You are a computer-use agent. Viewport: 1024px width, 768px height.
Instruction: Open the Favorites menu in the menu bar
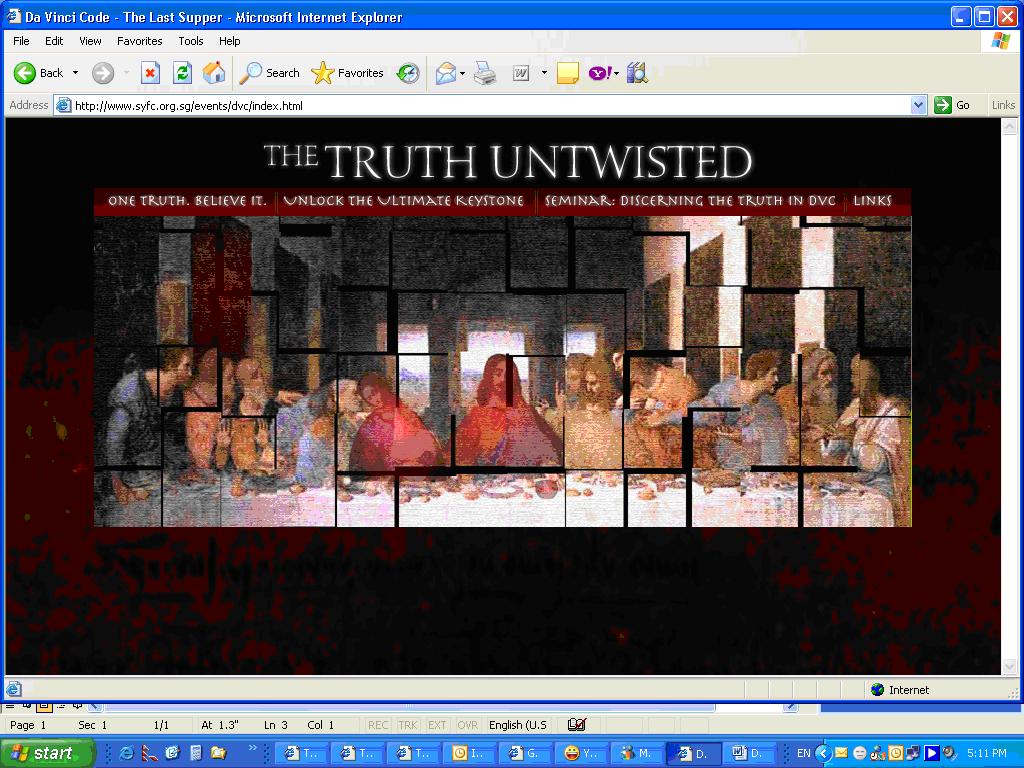click(x=140, y=40)
